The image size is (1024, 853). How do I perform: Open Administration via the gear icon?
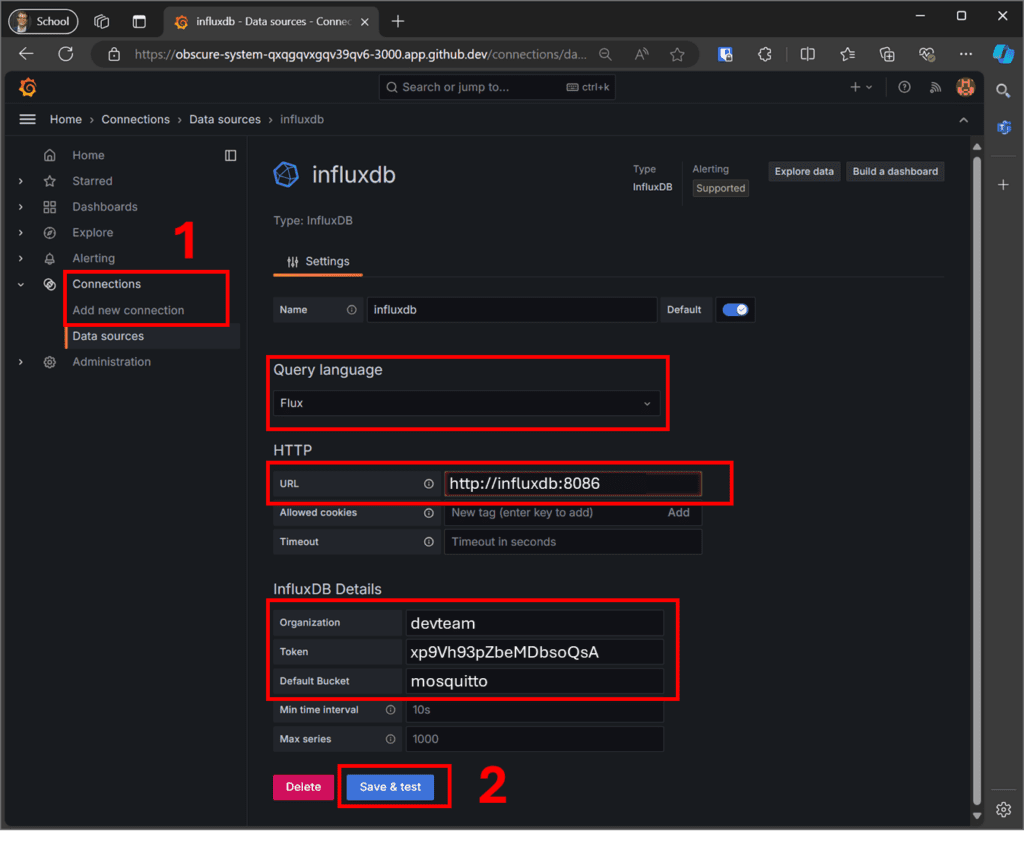click(49, 362)
